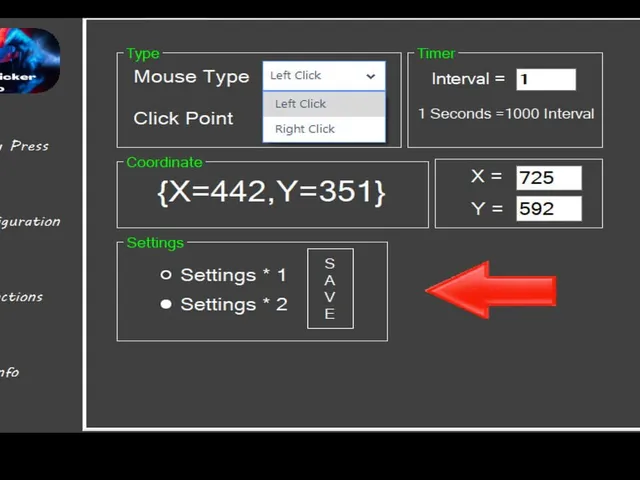Click the 'Interval =' label

pos(468,79)
